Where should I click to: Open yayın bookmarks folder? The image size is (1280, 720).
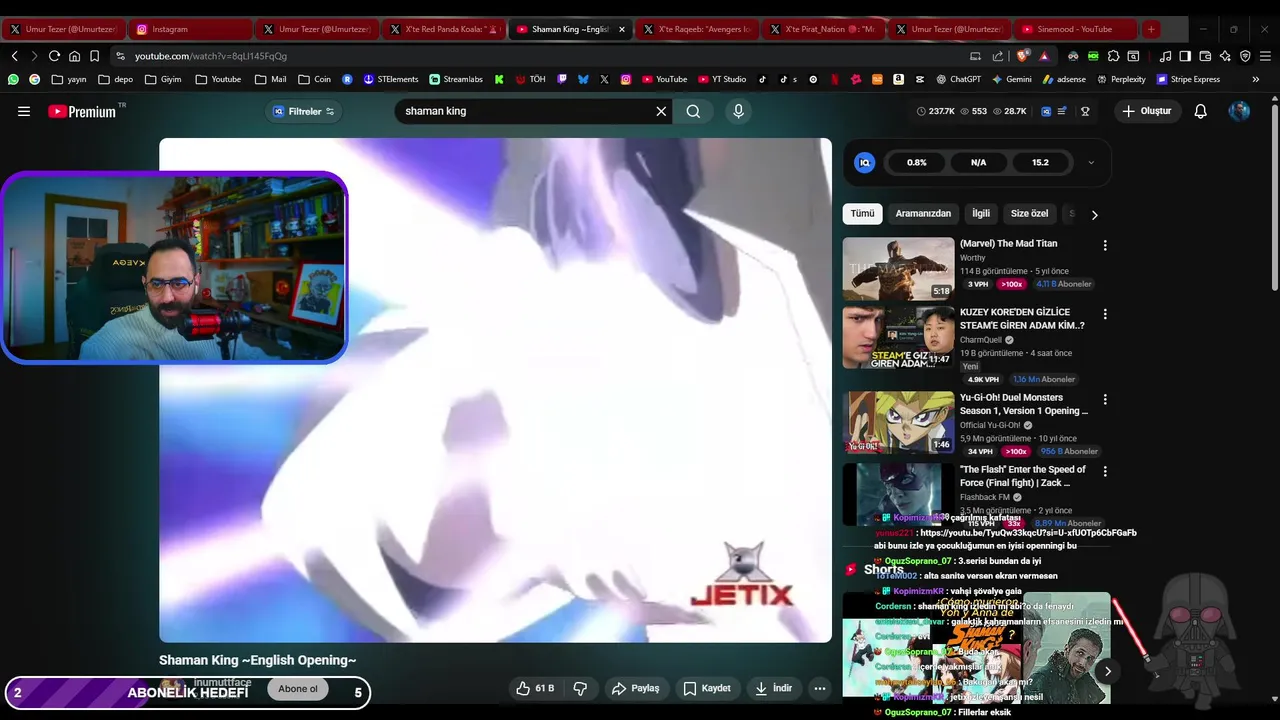[x=69, y=79]
